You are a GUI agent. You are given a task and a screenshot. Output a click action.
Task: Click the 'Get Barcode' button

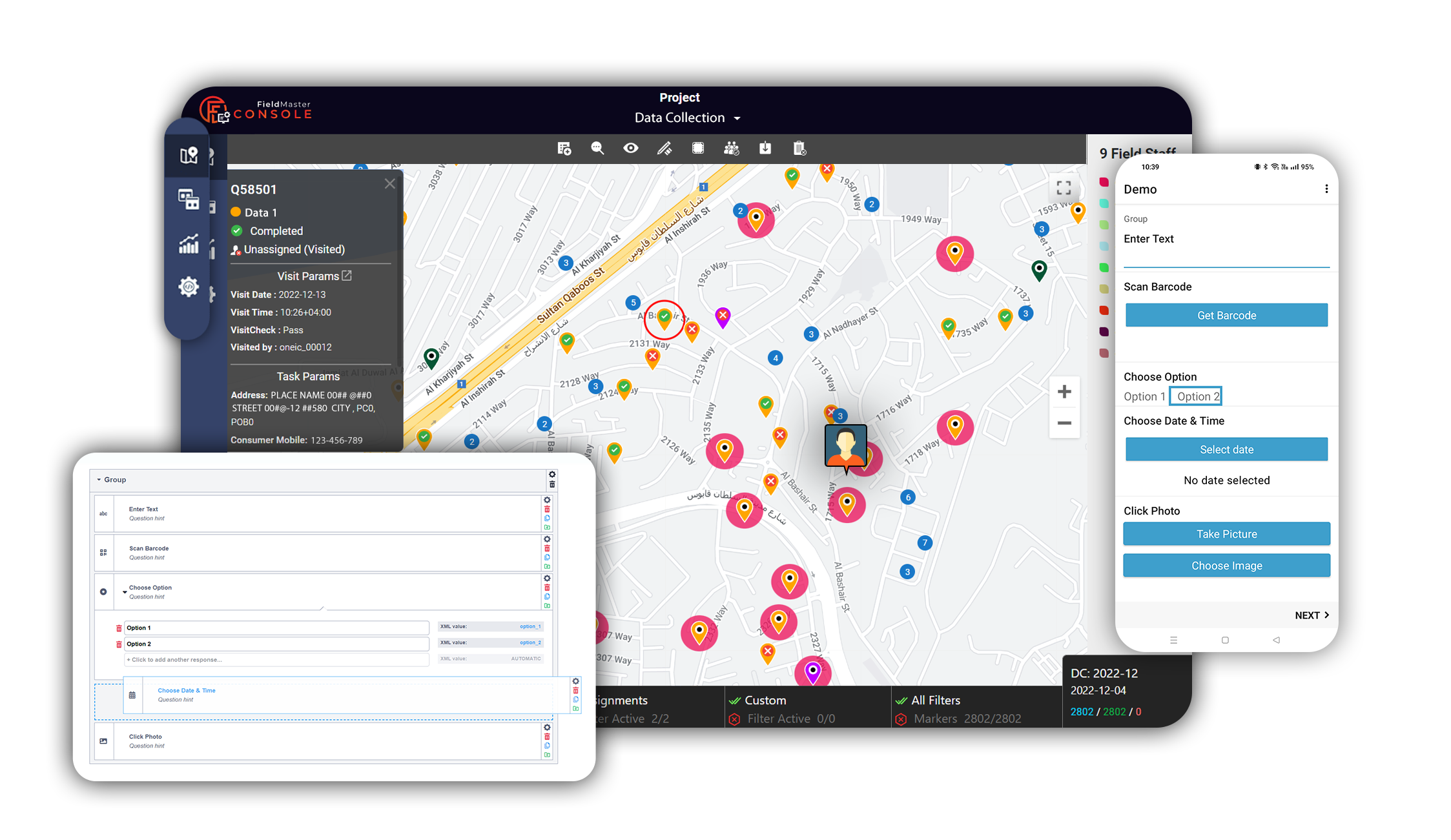(x=1226, y=316)
